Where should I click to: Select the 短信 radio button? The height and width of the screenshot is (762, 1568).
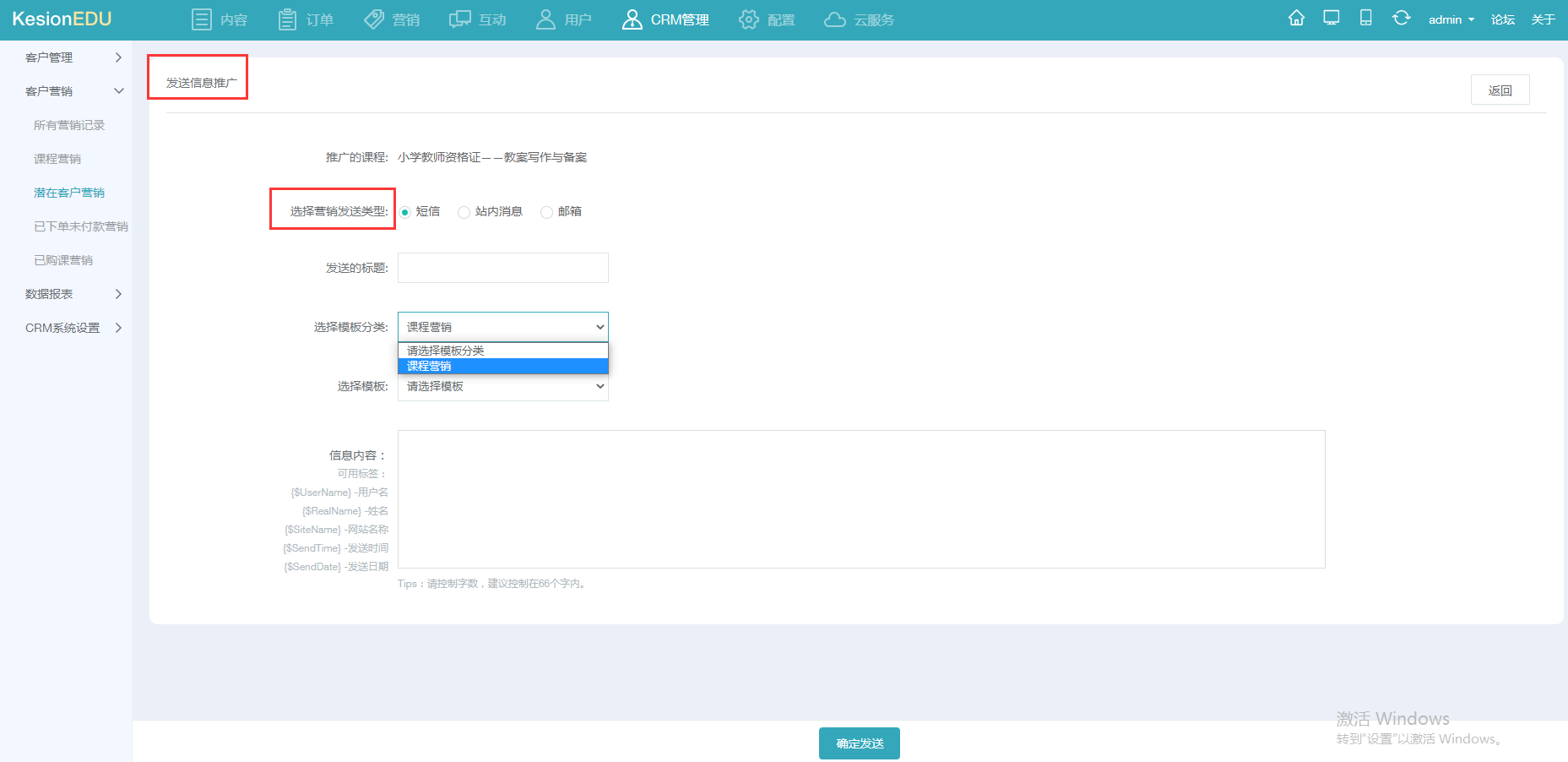(x=405, y=212)
